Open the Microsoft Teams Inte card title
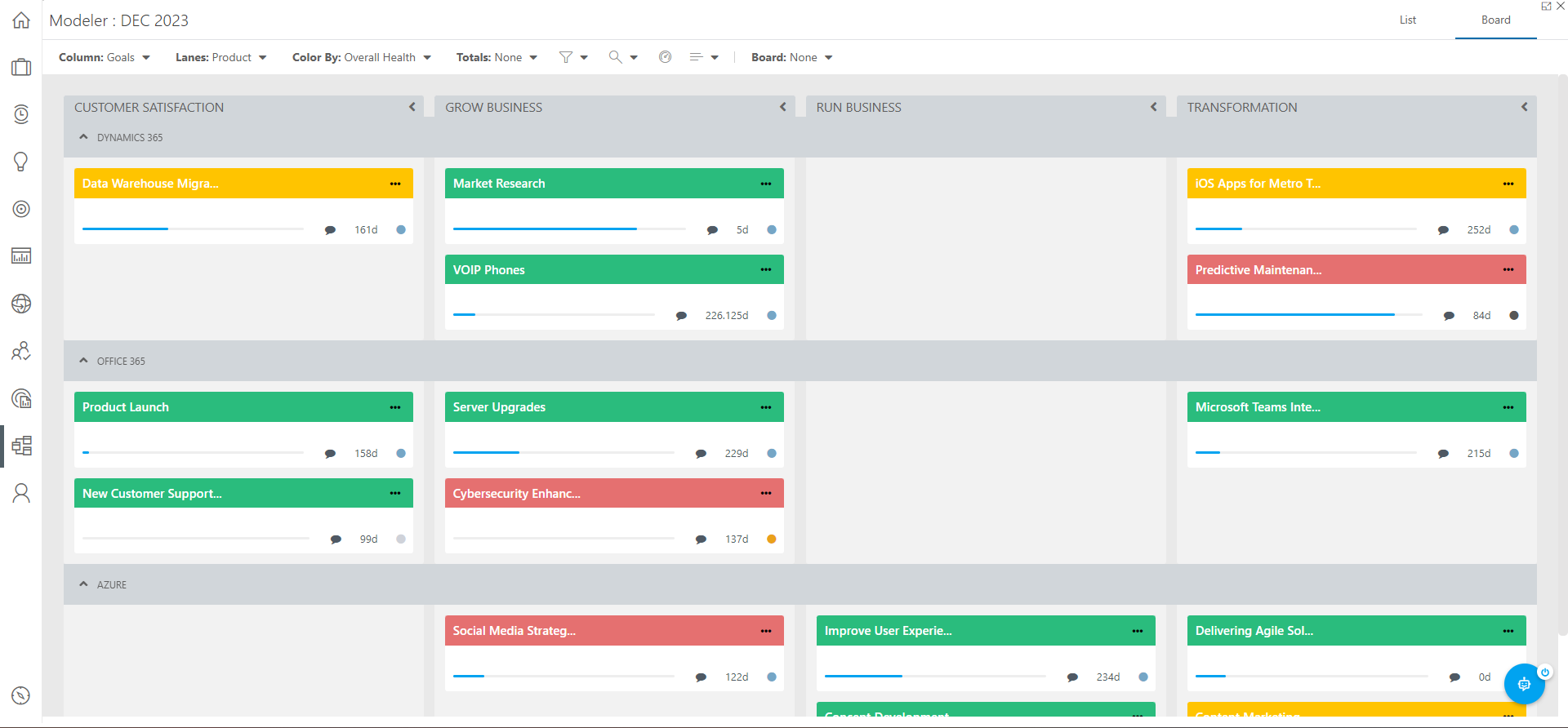Screen dimensions: 1568x728 point(1258,407)
